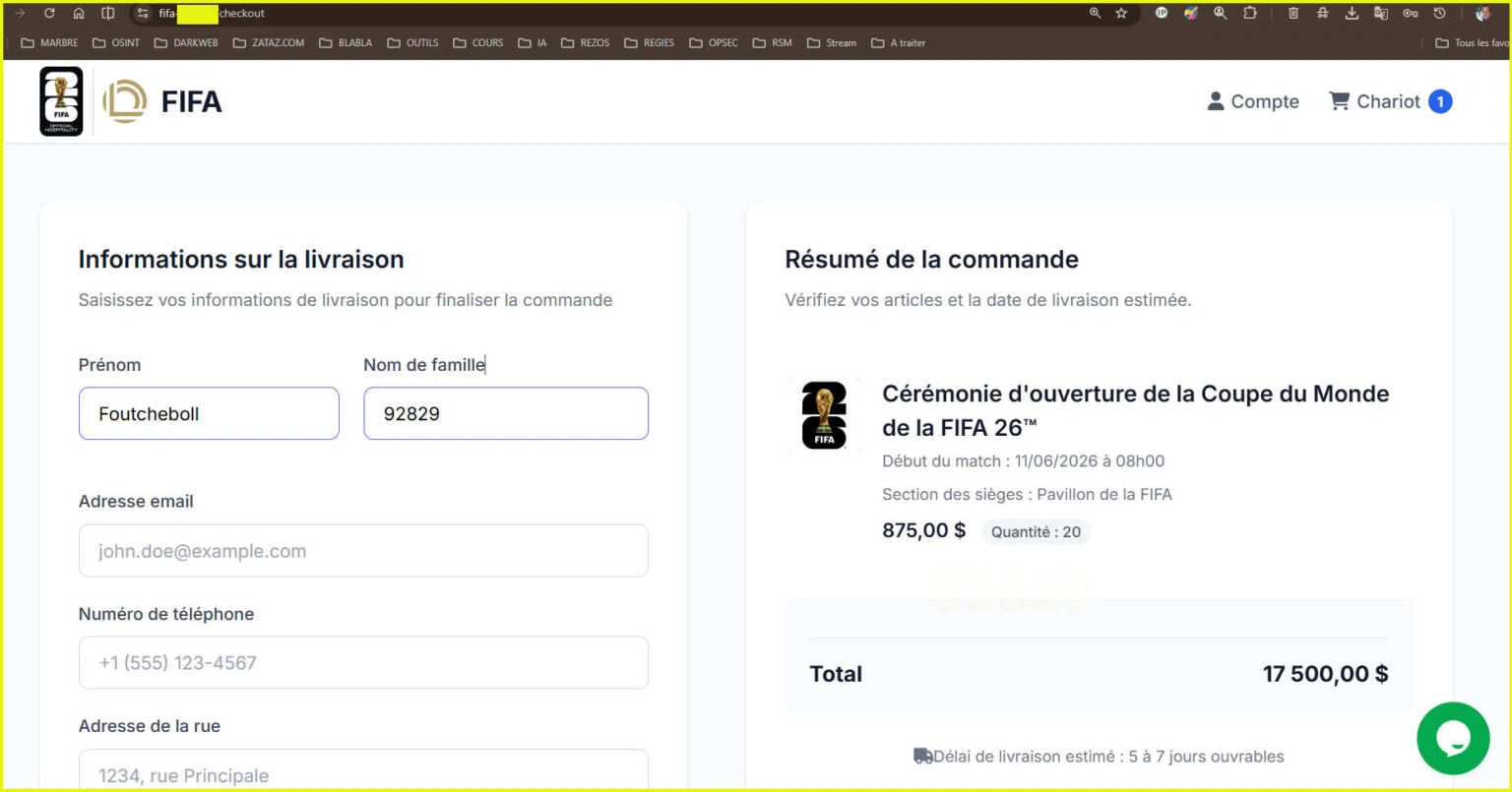
Task: Click the Adresse email input field
Action: [363, 551]
